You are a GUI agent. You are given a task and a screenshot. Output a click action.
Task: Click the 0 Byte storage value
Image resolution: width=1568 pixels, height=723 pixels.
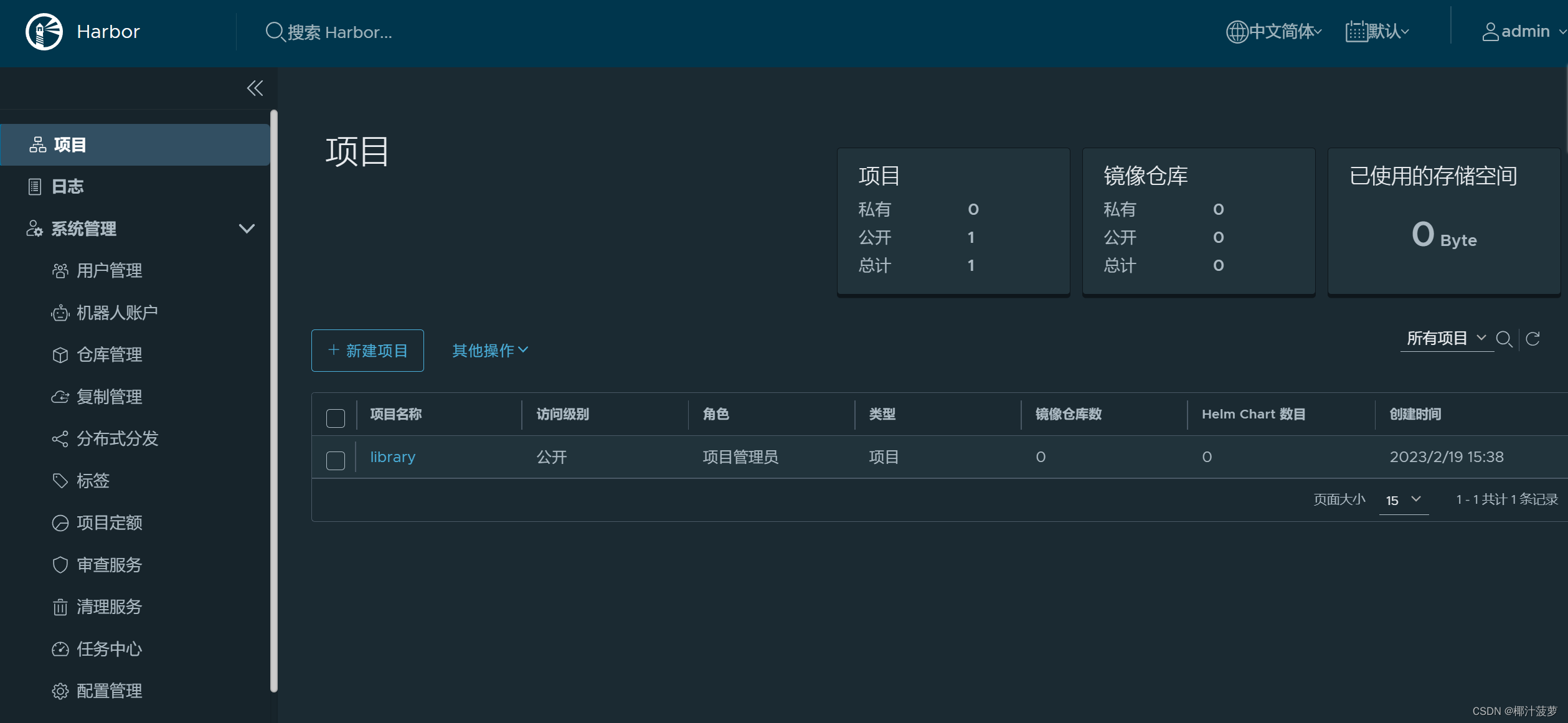point(1444,235)
